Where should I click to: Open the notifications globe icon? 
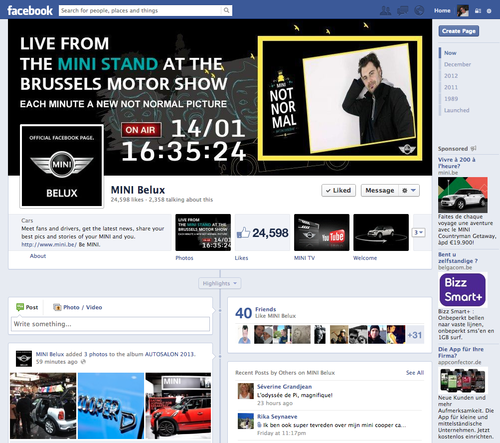click(419, 10)
